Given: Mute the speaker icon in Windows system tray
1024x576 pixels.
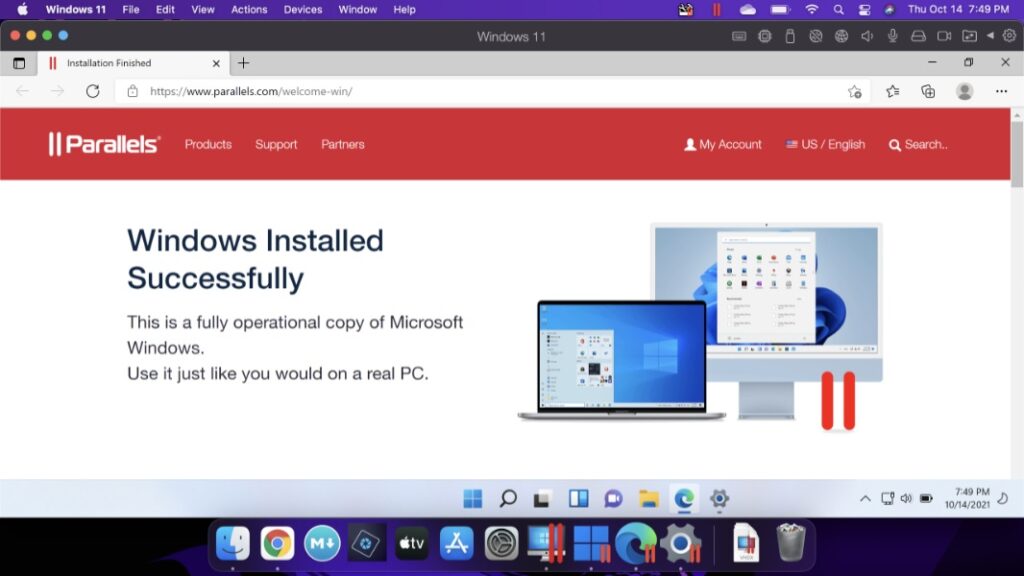Looking at the screenshot, I should [906, 498].
